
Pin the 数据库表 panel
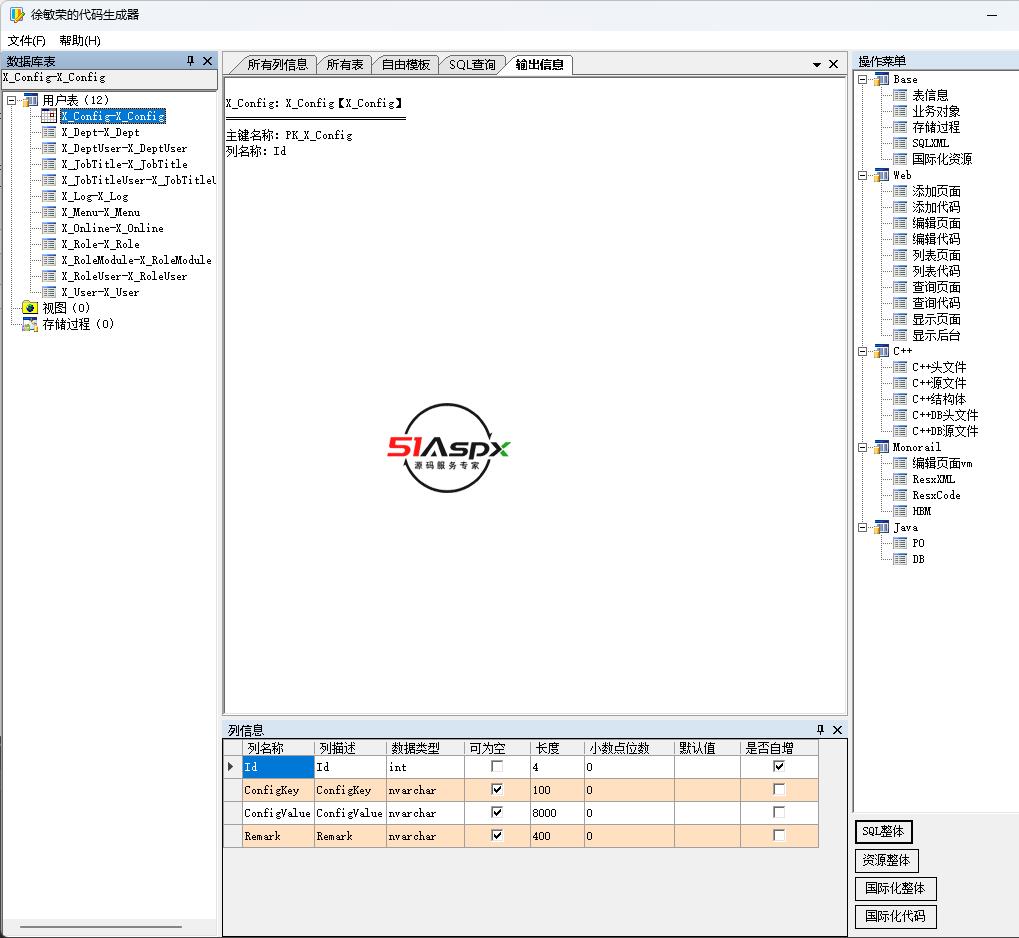click(x=190, y=60)
